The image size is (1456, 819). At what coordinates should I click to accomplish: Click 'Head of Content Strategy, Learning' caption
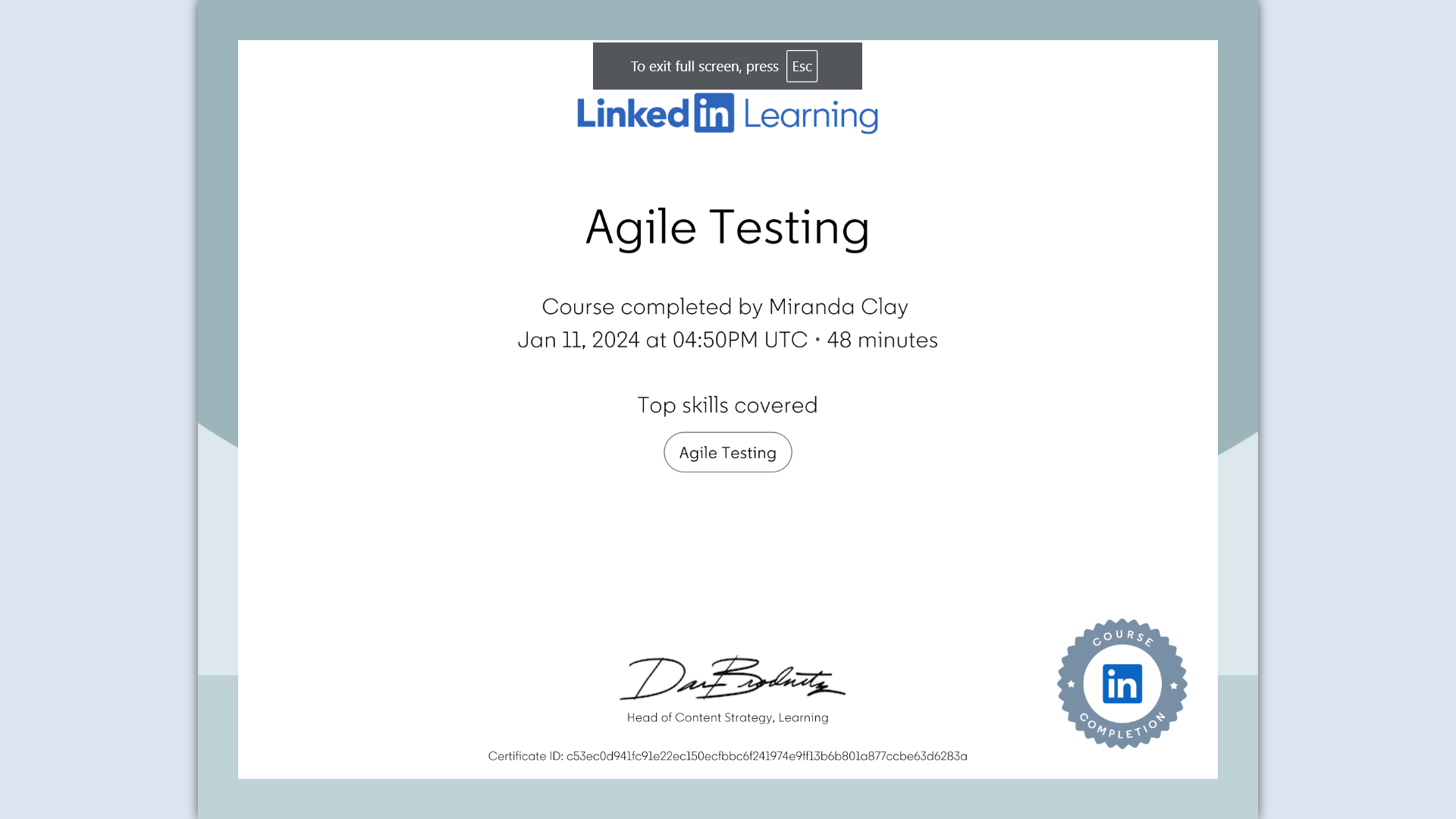[x=727, y=717]
